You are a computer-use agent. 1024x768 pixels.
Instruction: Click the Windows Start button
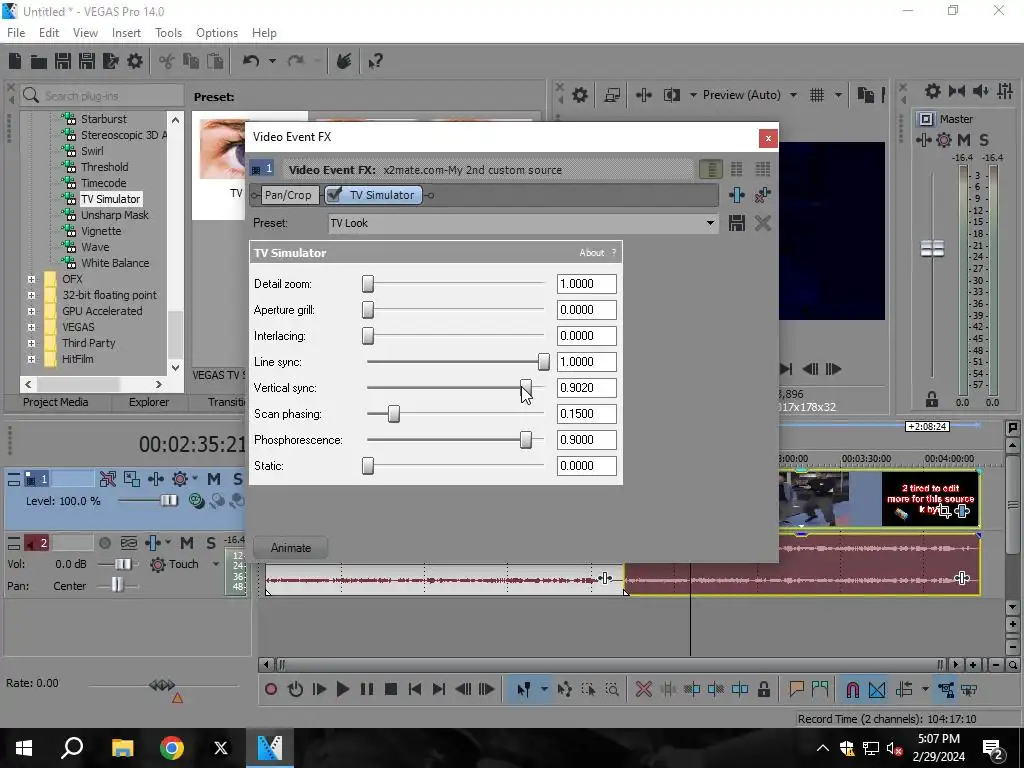tap(24, 748)
